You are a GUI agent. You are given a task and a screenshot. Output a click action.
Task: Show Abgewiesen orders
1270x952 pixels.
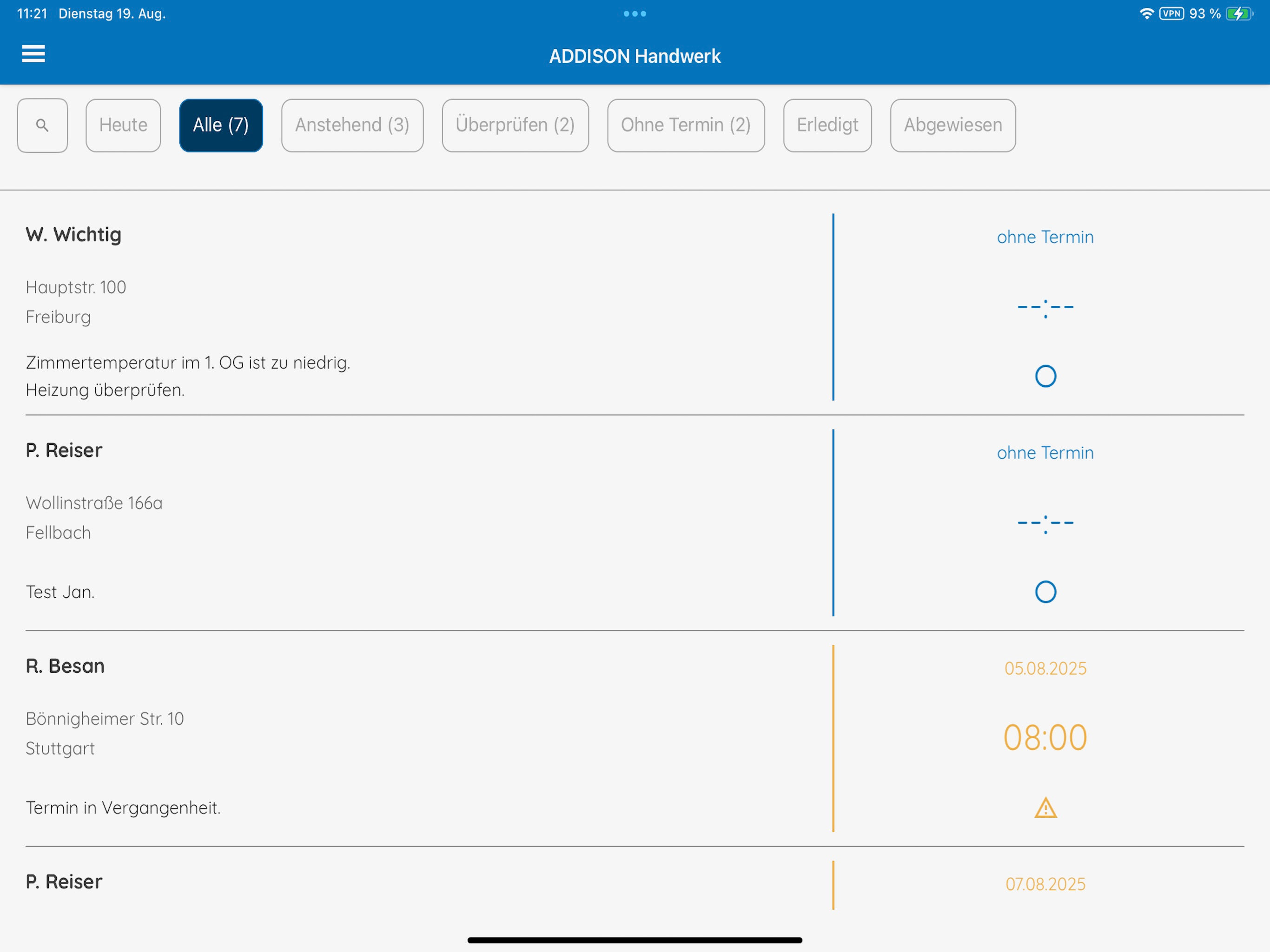(952, 125)
